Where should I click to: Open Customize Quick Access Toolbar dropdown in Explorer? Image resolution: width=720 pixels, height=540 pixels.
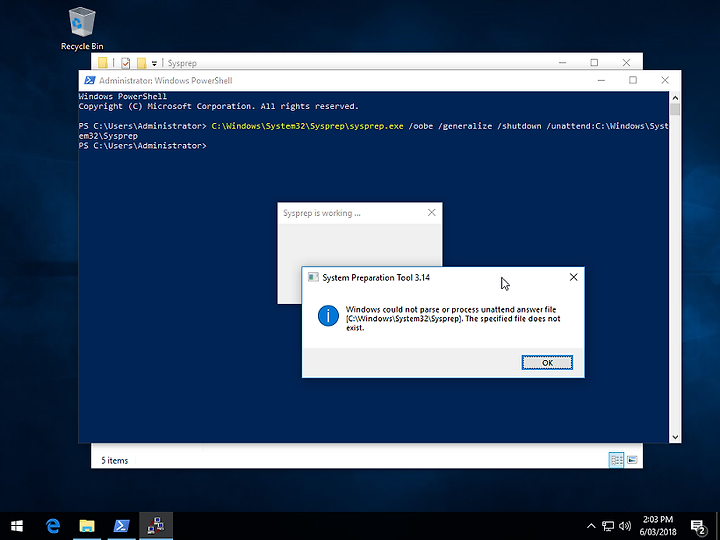click(154, 63)
